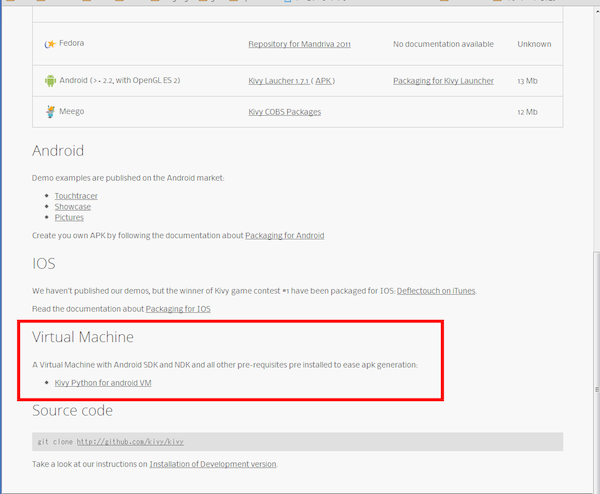Select 'No documentation available' text

coord(443,44)
